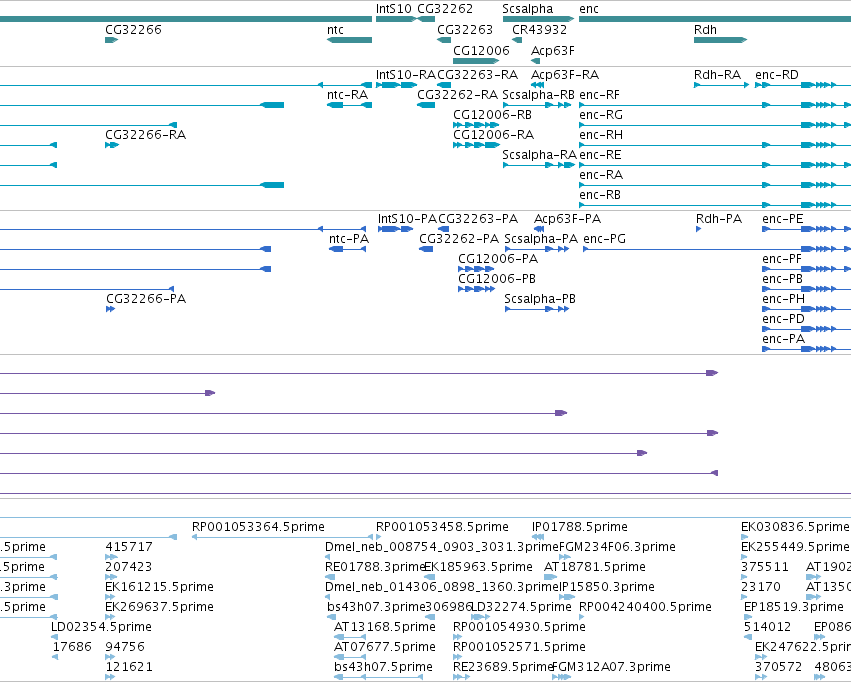Select the Acp63F-RA transcript label
Image resolution: width=851 pixels, height=682 pixels.
565,74
